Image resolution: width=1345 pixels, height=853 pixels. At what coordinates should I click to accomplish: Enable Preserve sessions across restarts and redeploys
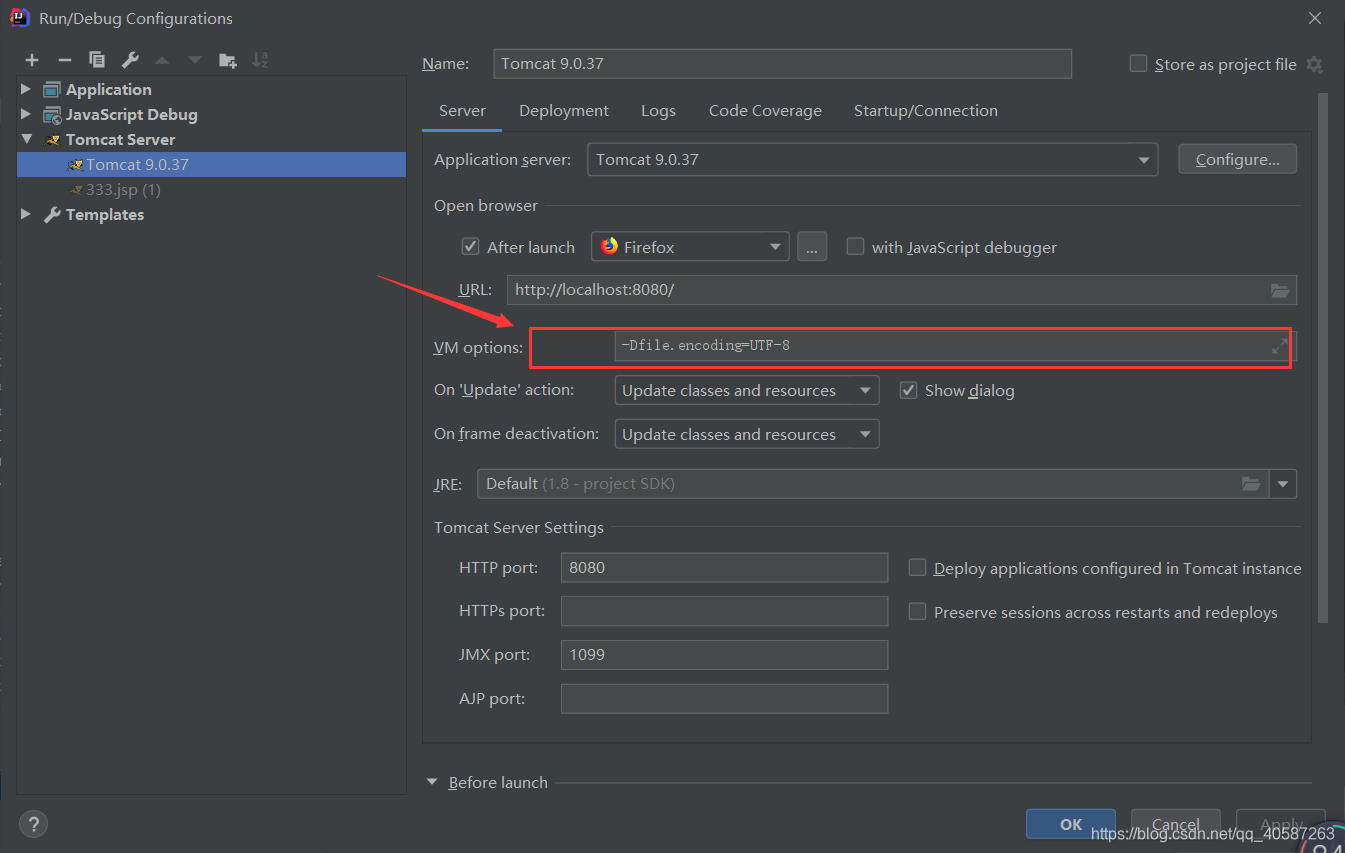(x=917, y=611)
